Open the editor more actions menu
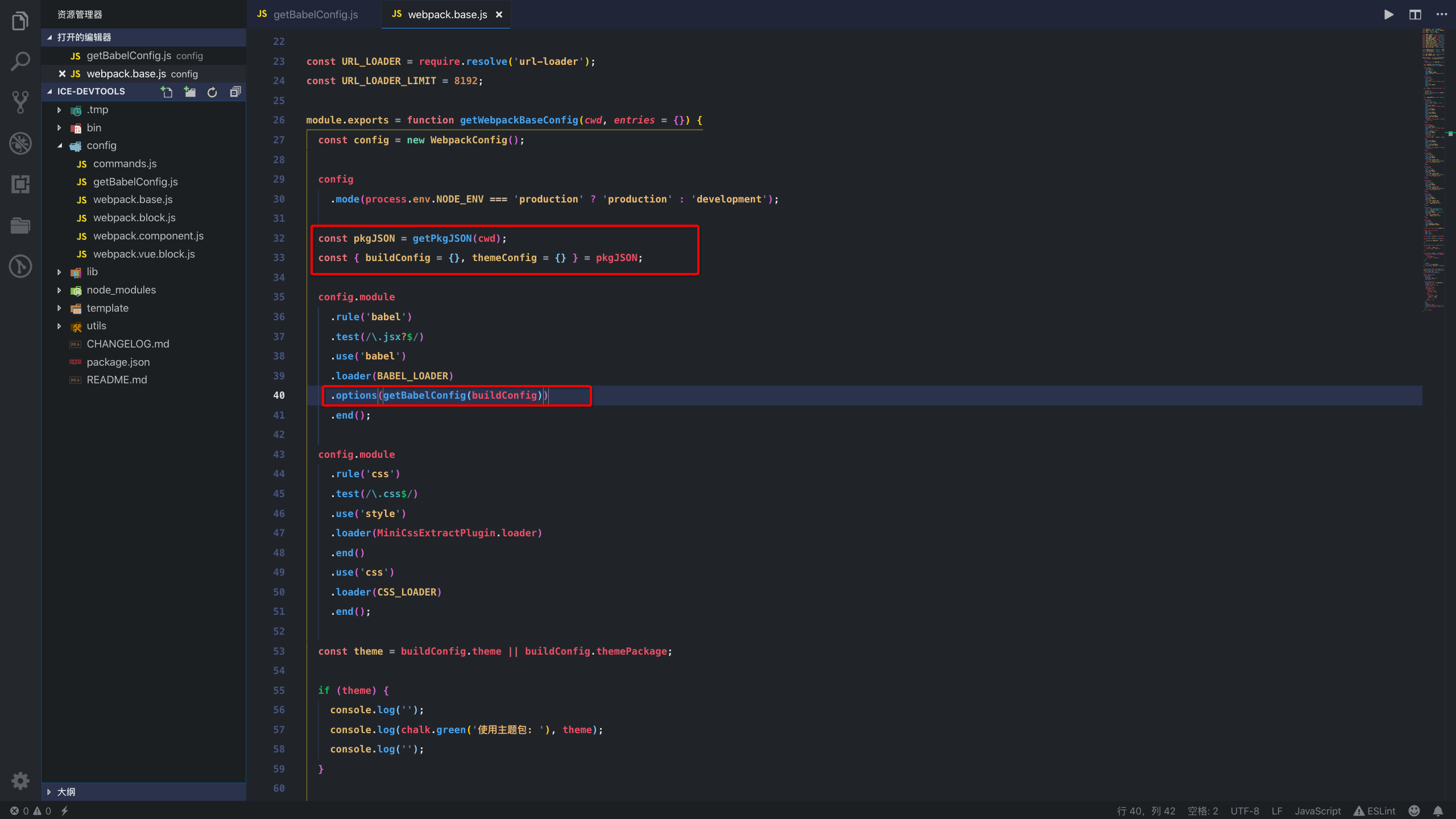The image size is (1456, 819). tap(1442, 14)
